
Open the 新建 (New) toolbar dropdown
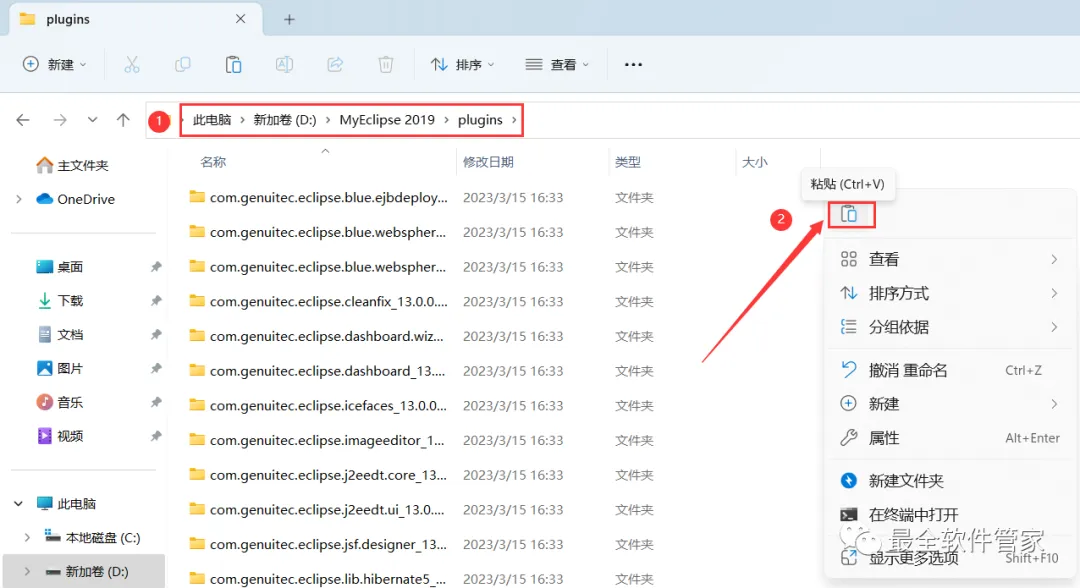pos(55,65)
